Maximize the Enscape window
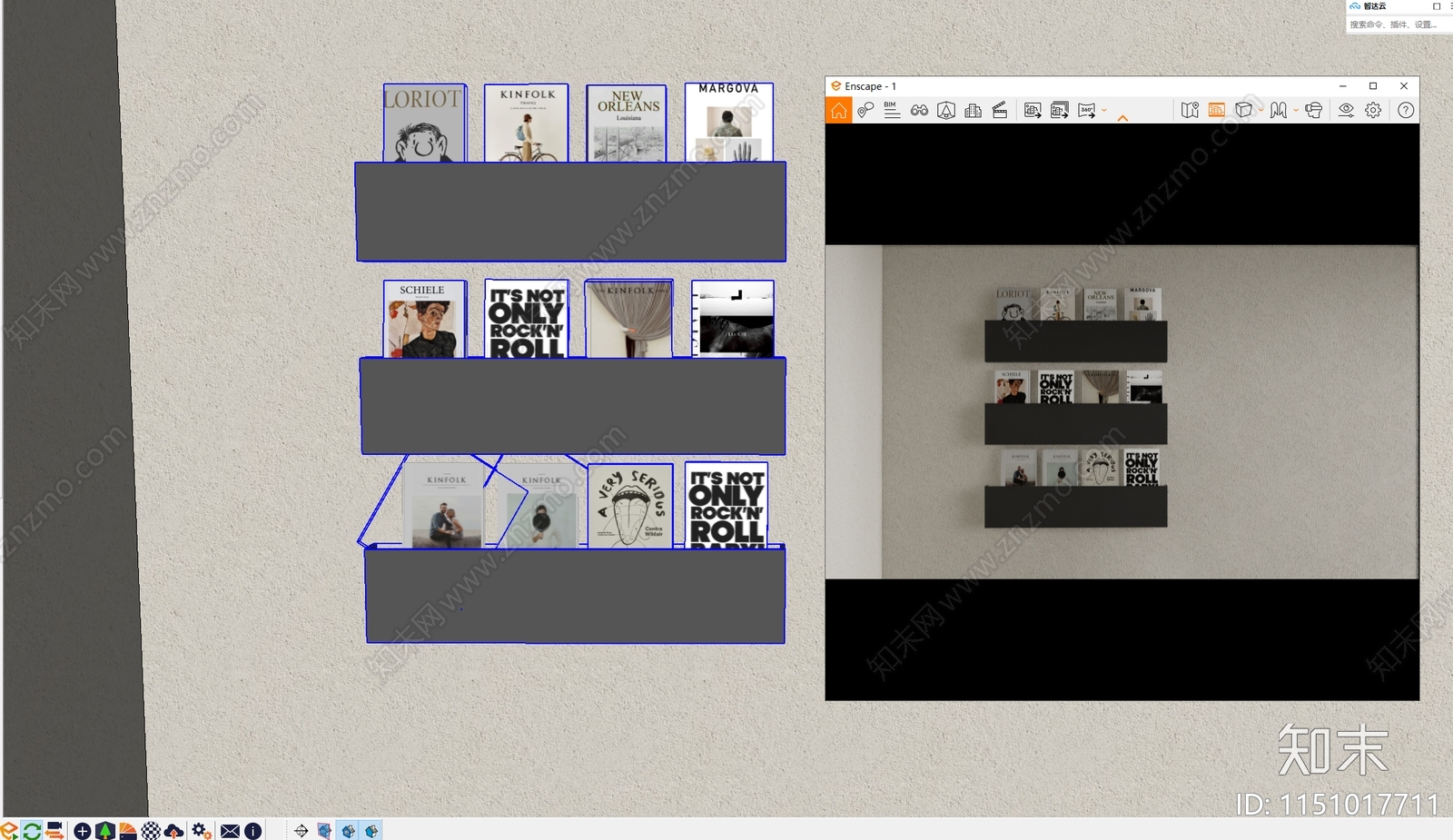 click(1373, 86)
